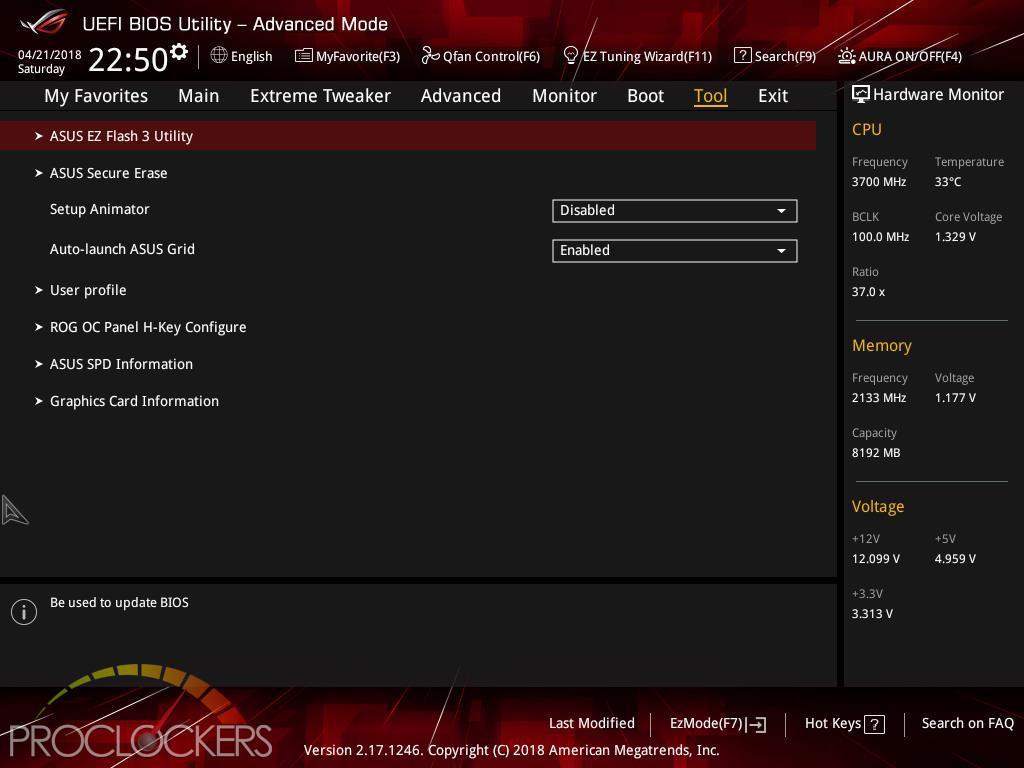This screenshot has height=768, width=1024.
Task: Select ASUS Secure Erase entry
Action: (108, 173)
